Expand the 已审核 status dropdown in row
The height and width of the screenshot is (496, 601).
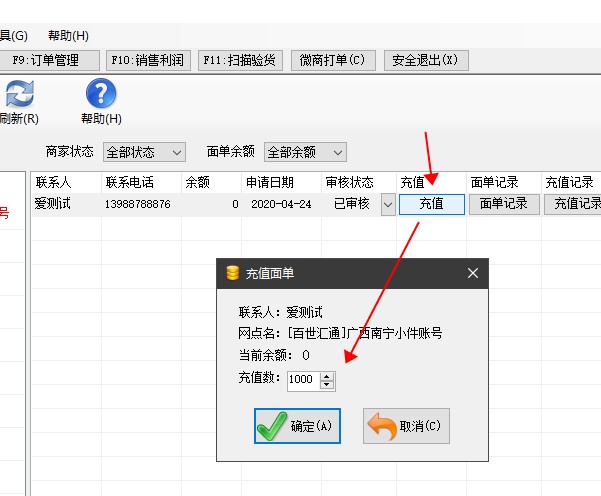388,204
